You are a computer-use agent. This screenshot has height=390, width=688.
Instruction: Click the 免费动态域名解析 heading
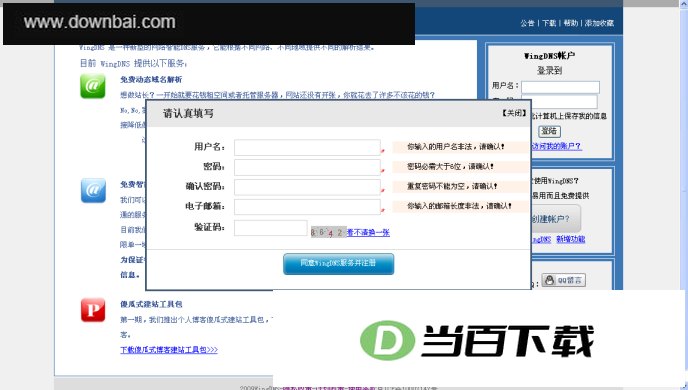[x=151, y=79]
